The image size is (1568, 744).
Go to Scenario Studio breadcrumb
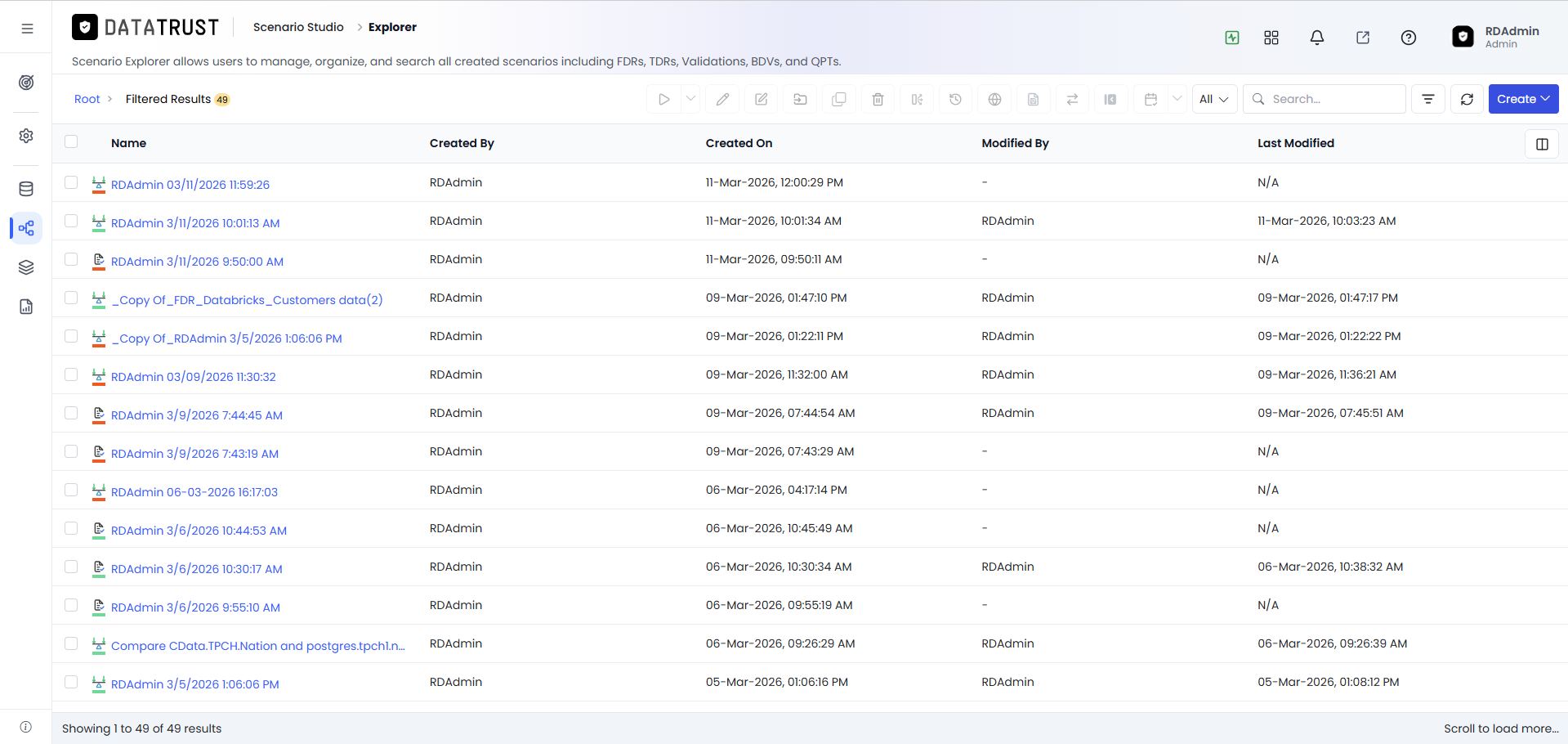pyautogui.click(x=298, y=27)
